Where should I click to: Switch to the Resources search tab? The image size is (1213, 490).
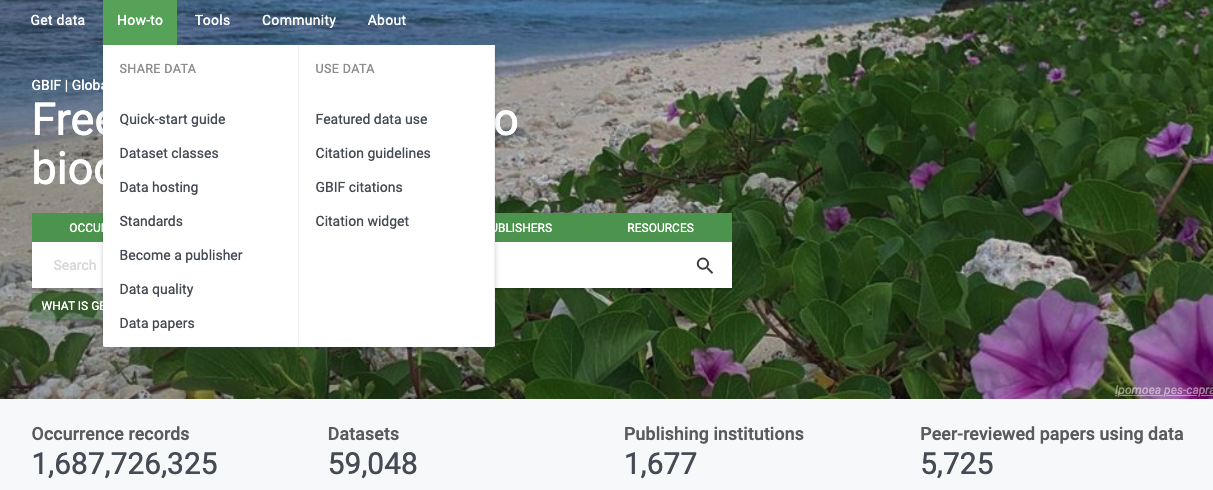tap(660, 228)
